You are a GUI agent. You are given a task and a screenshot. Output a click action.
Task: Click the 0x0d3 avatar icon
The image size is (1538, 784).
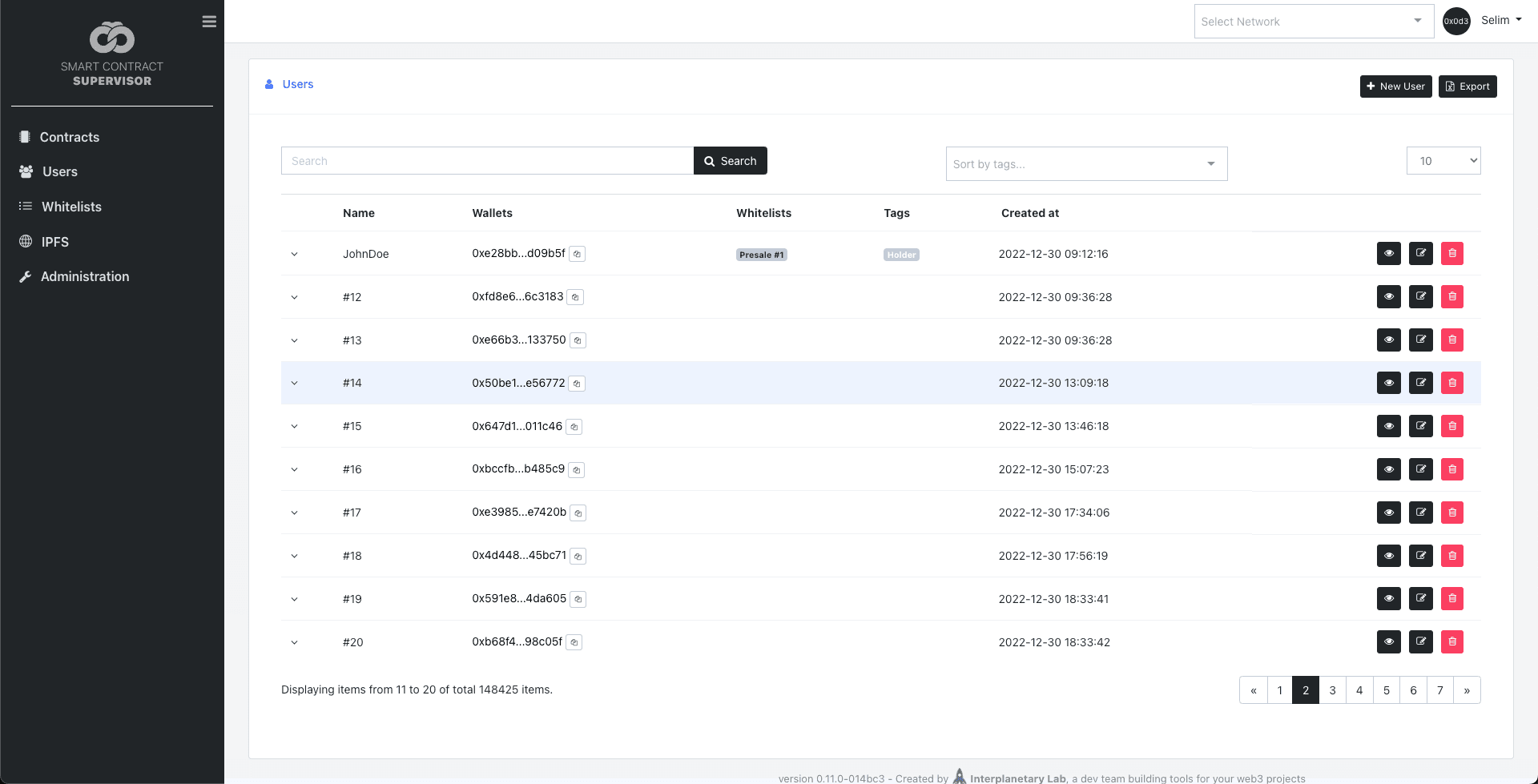click(x=1455, y=21)
